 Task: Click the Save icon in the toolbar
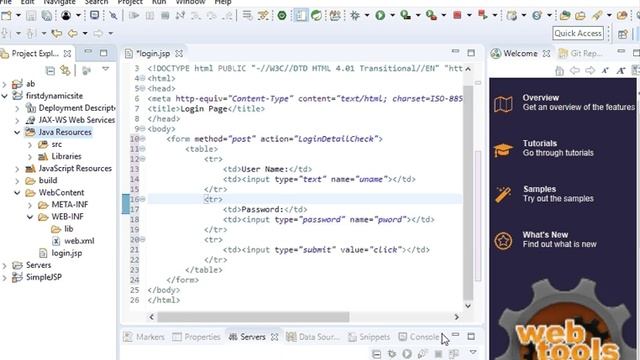tap(31, 16)
